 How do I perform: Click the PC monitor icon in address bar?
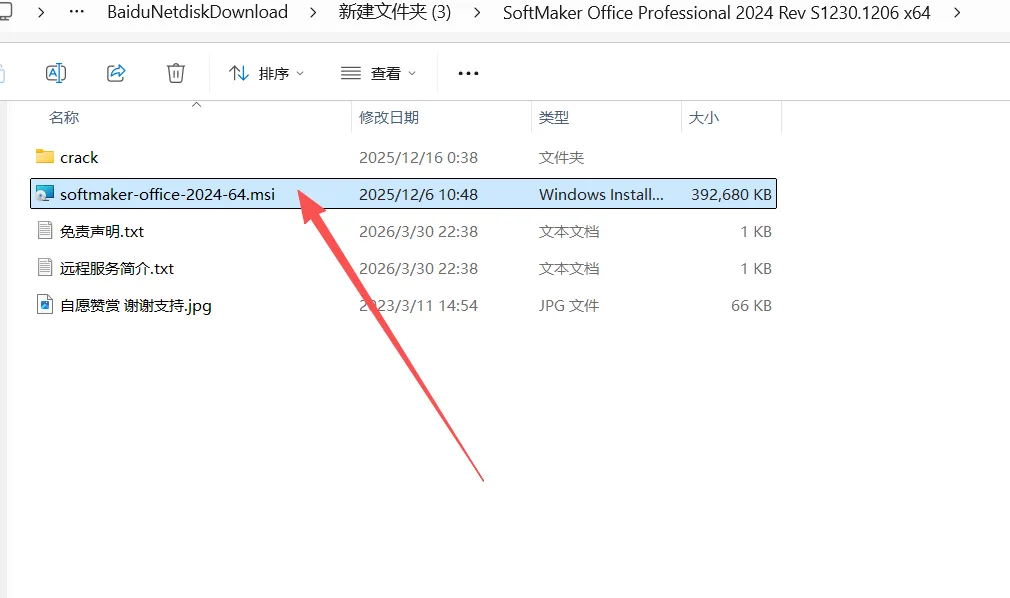pos(5,12)
